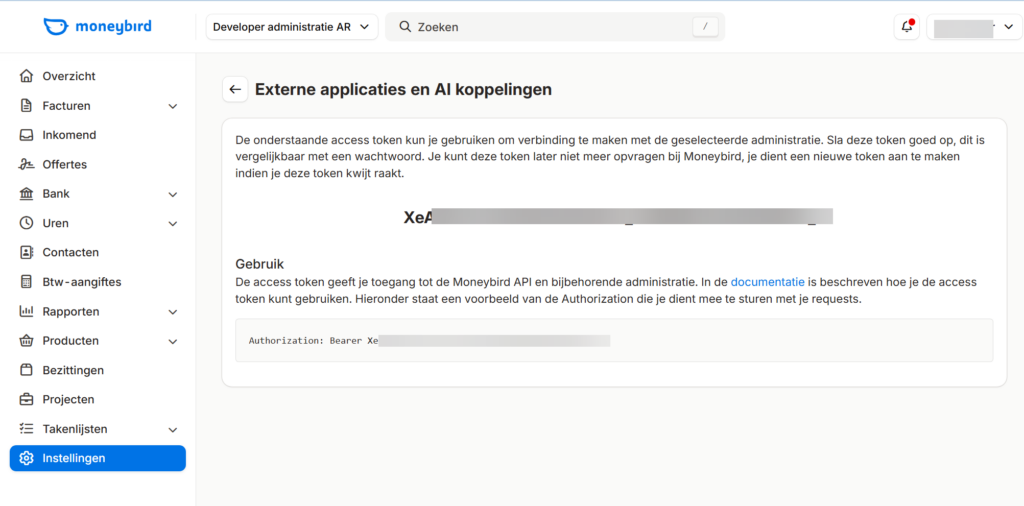Open Contacten in the sidebar

pos(98,253)
